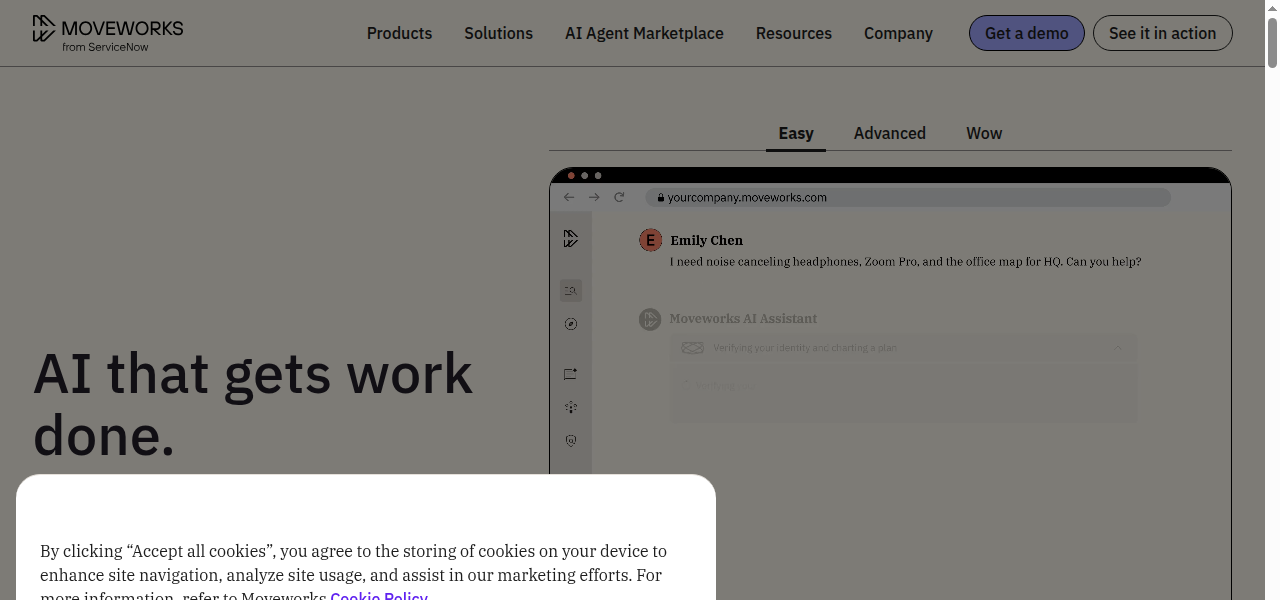The image size is (1280, 600).
Task: Click the See it in action button
Action: click(x=1162, y=33)
